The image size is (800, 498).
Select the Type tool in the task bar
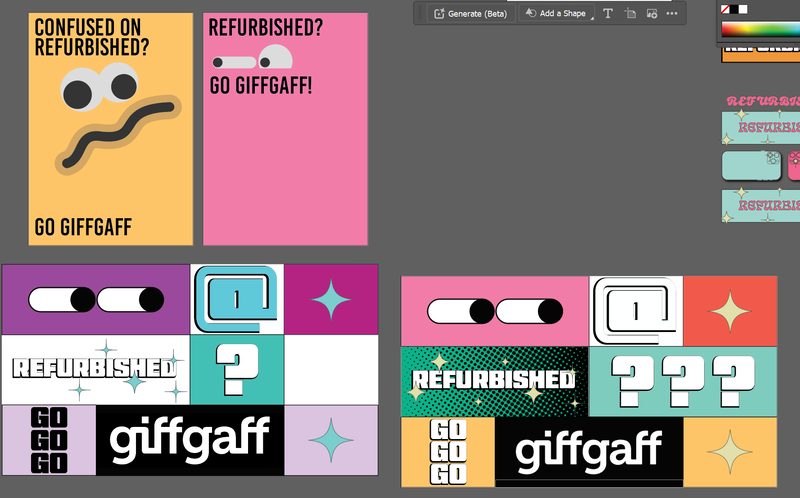[x=608, y=14]
